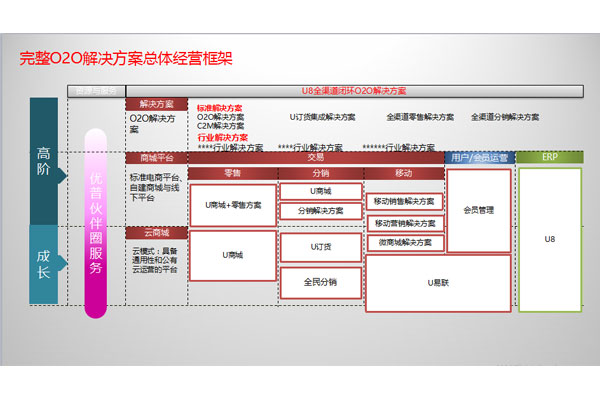Select the 分销解决方案 box

point(321,211)
